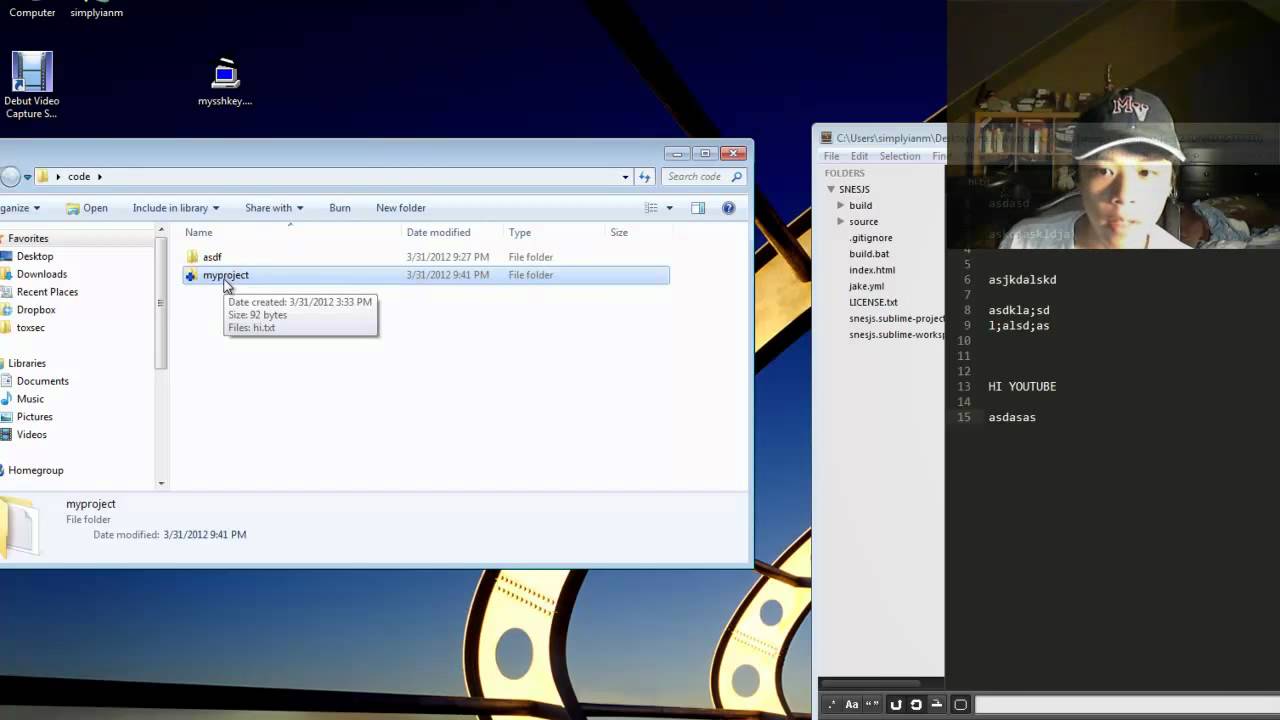Open the Include in library dropdown
The height and width of the screenshot is (720, 1280).
[176, 208]
